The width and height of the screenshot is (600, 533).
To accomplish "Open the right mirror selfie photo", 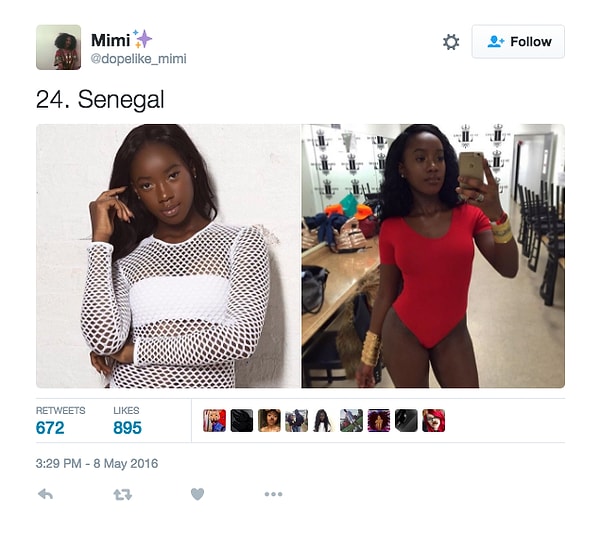I will click(x=433, y=256).
